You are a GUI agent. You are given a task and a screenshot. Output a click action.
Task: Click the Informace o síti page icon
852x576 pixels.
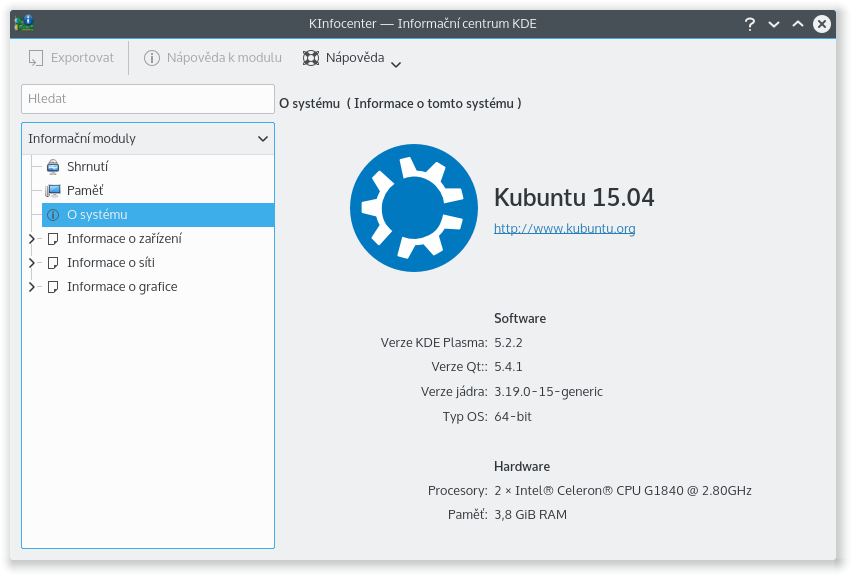click(53, 263)
